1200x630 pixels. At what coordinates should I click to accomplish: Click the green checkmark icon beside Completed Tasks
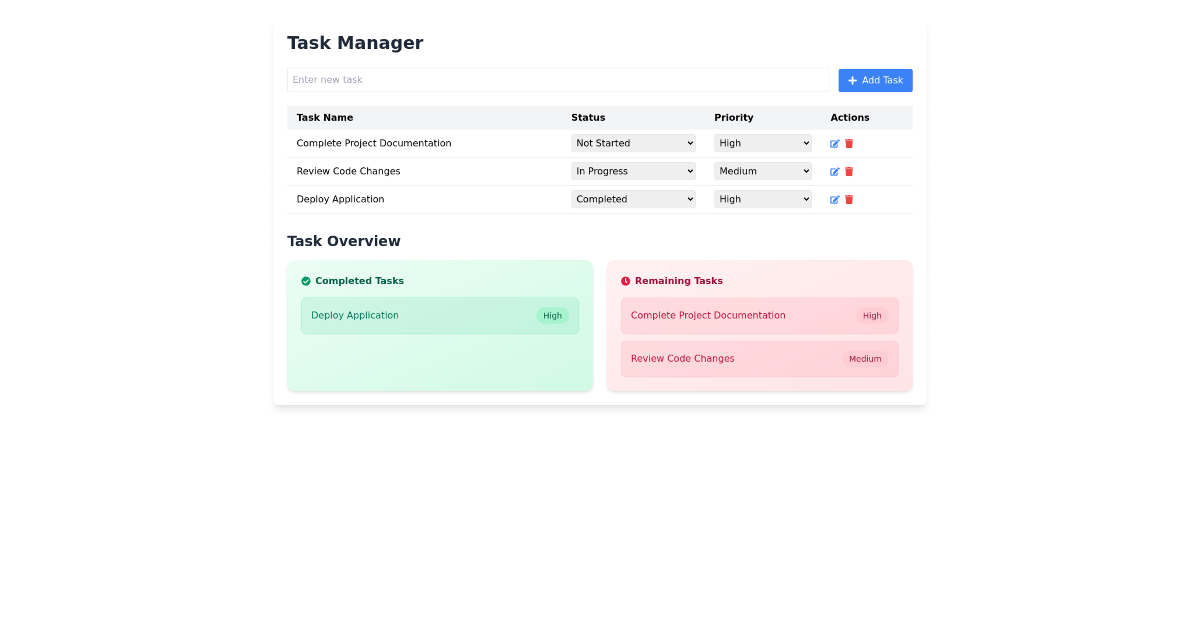[305, 281]
